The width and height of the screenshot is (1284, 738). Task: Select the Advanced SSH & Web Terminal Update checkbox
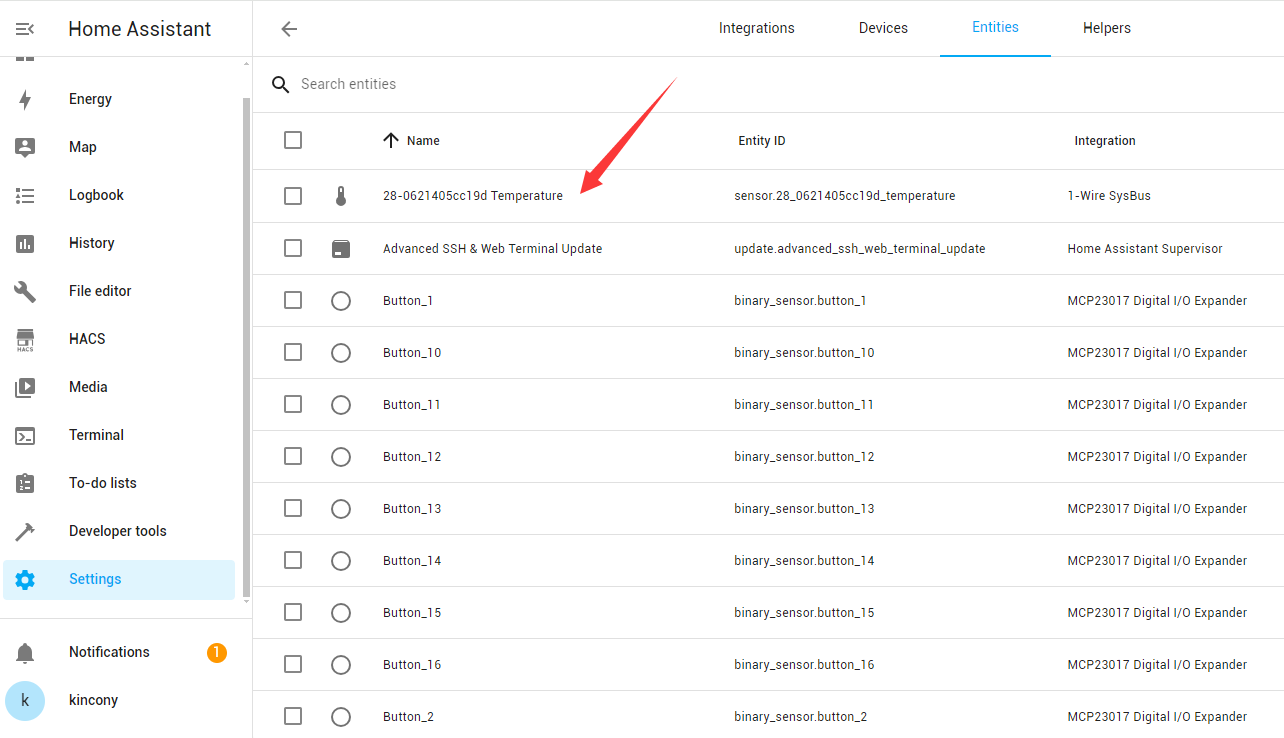(293, 248)
